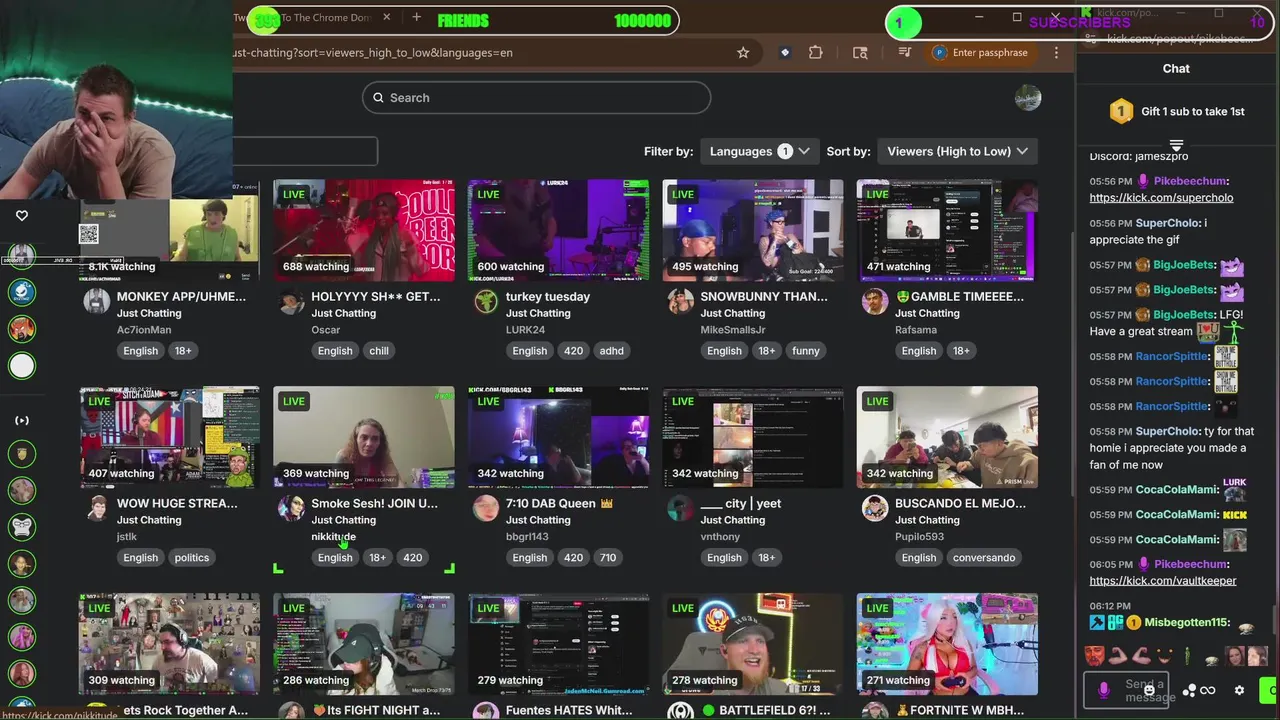Click the 18+ tag under Ac7ionMan

pyautogui.click(x=183, y=351)
